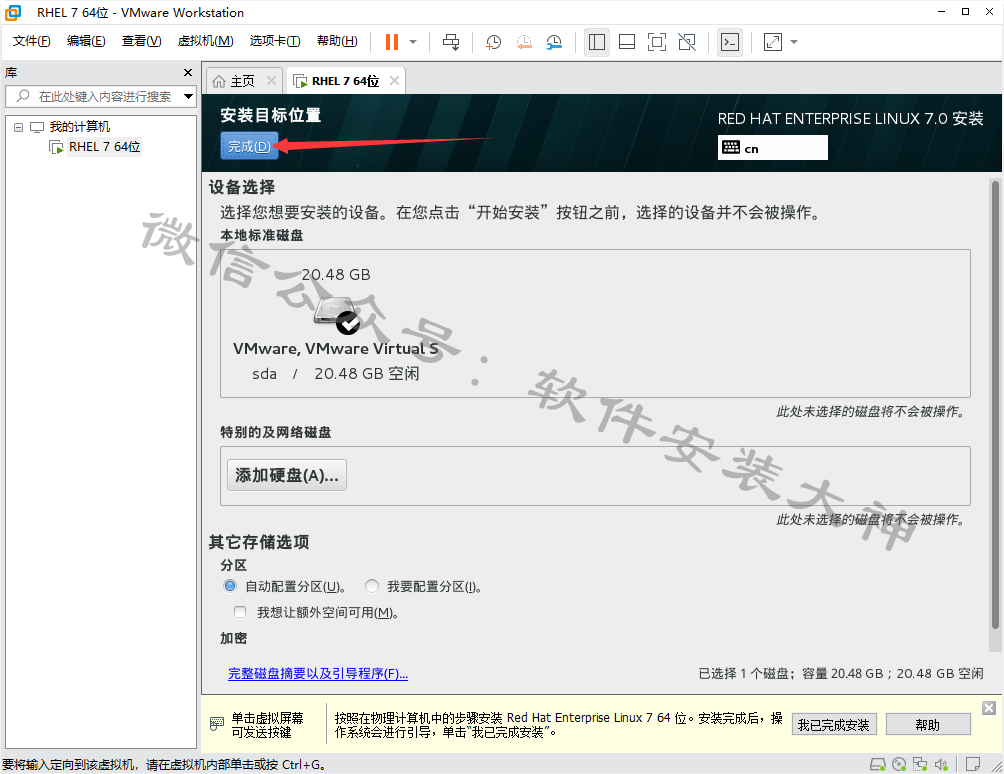
Task: Click the revert to snapshot icon
Action: point(524,42)
